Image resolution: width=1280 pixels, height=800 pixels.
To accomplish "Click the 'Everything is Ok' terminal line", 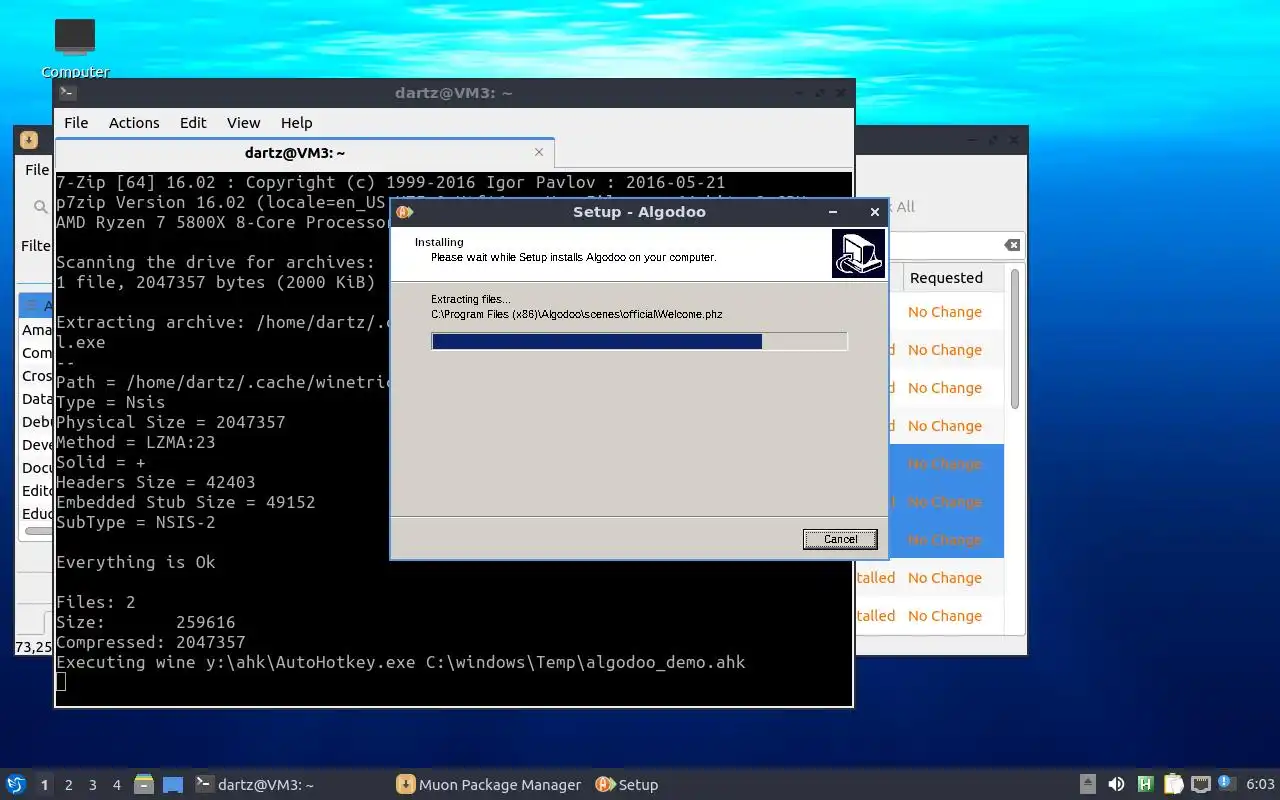I will [135, 562].
